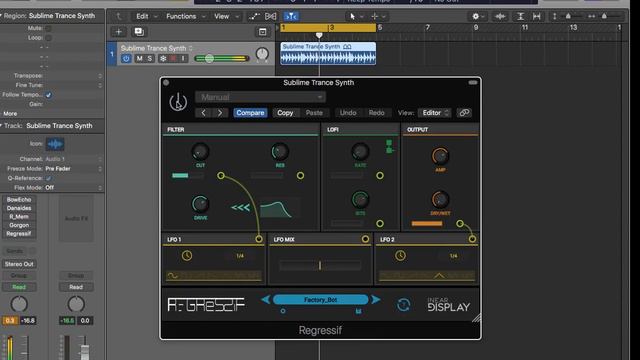Viewport: 640px width, 360px height.
Task: Select the filter curve shape display
Action: coord(276,209)
